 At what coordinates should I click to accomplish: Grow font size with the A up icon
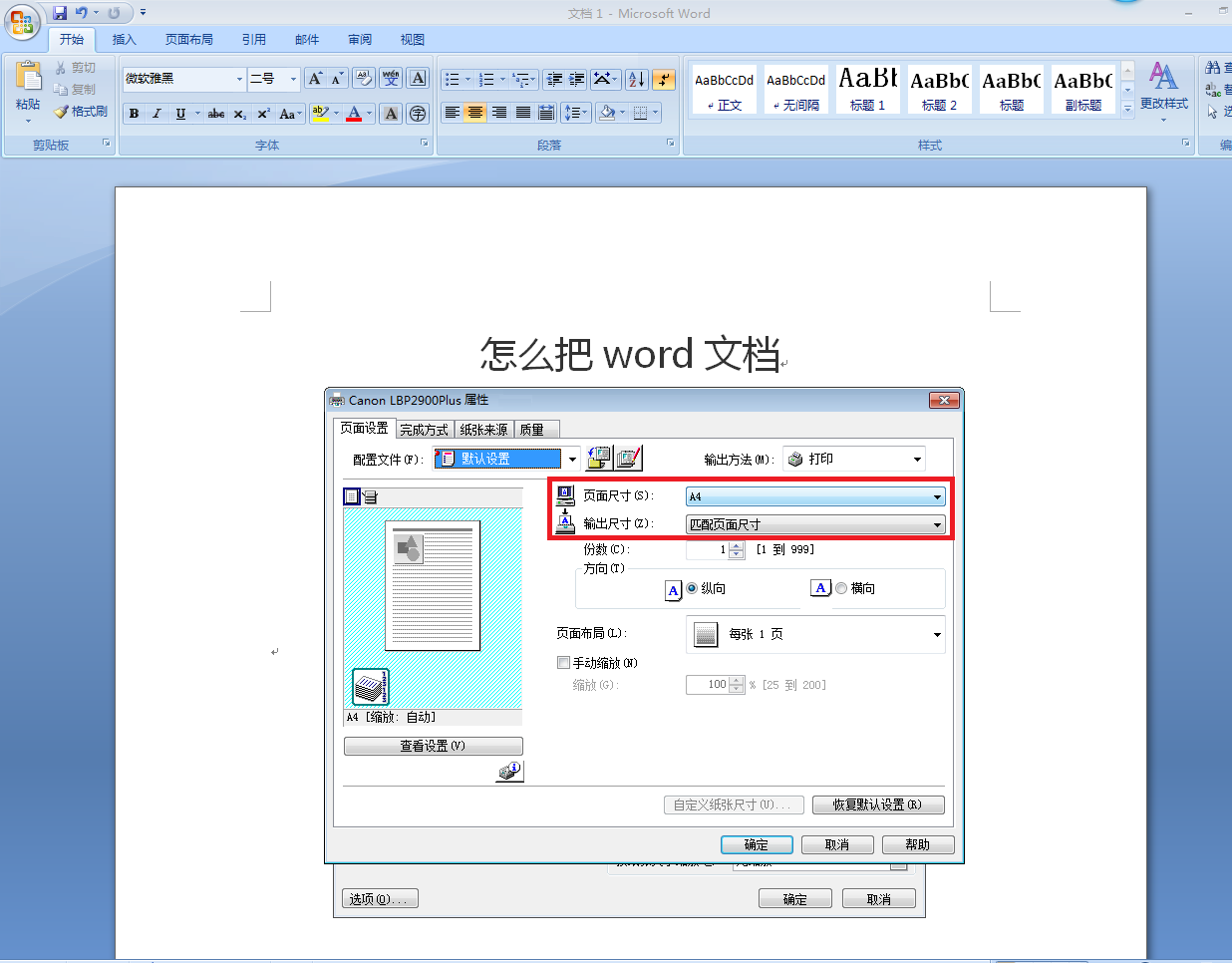315,79
